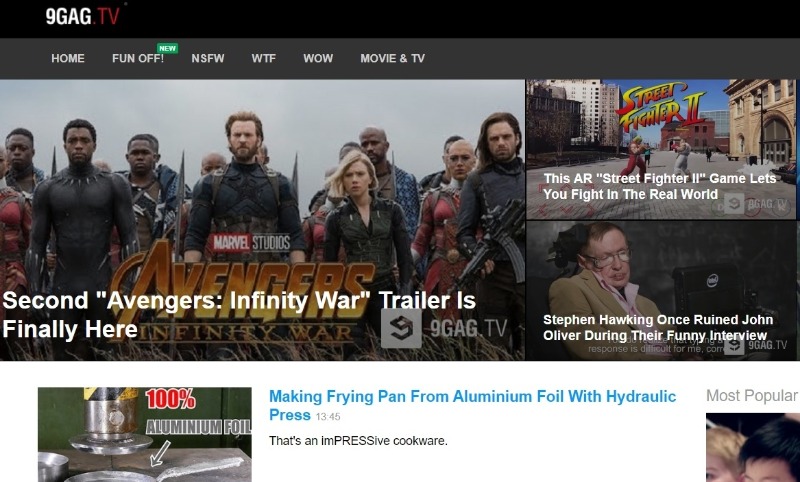This screenshot has width=800, height=482.
Task: Click the Most Popular heading
Action: (752, 395)
